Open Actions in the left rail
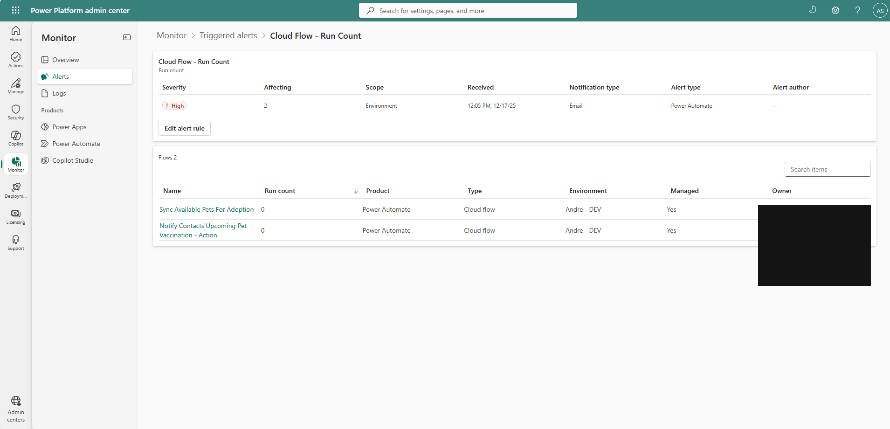The image size is (890, 429). coord(16,60)
